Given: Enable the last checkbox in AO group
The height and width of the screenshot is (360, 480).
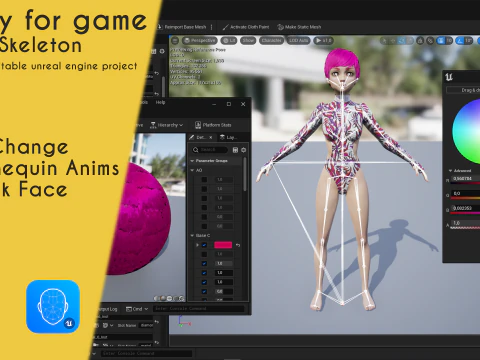Looking at the screenshot, I should (204, 226).
